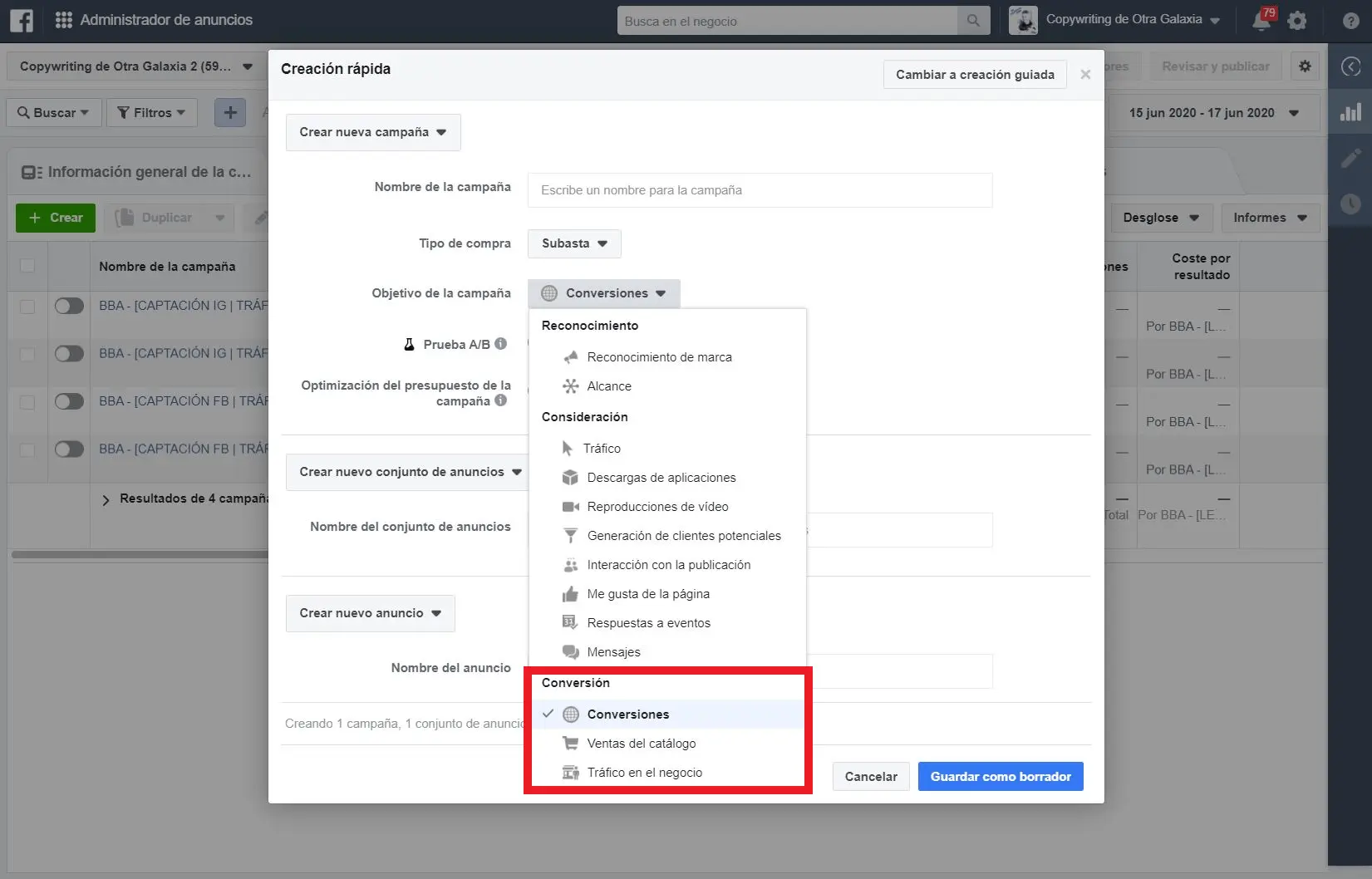Check the third campaign row checkbox
Screen dimensions: 1372x879
click(x=27, y=401)
